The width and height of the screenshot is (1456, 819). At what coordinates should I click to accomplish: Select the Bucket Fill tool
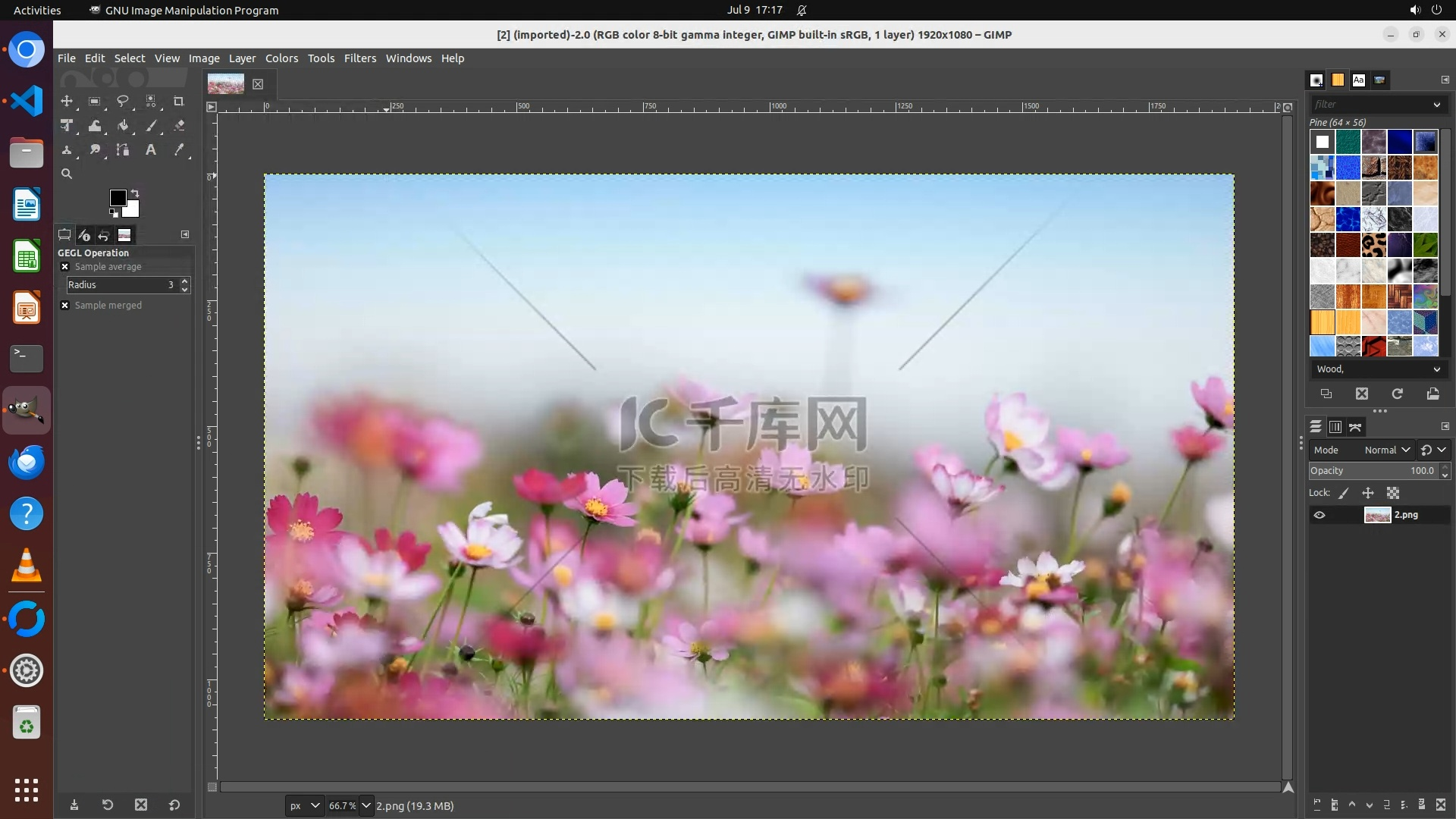tap(123, 126)
